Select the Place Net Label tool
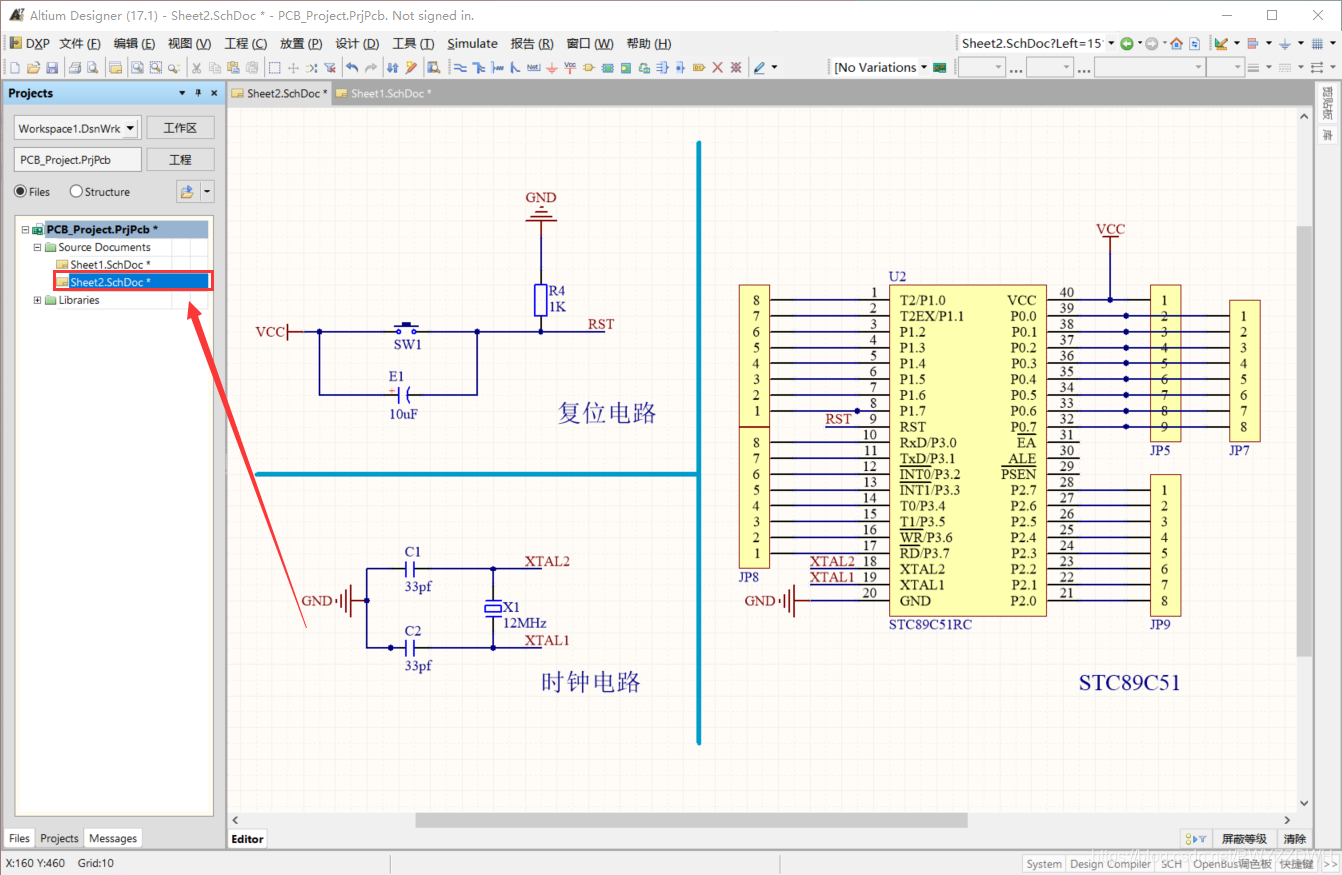The height and width of the screenshot is (875, 1342). click(533, 67)
